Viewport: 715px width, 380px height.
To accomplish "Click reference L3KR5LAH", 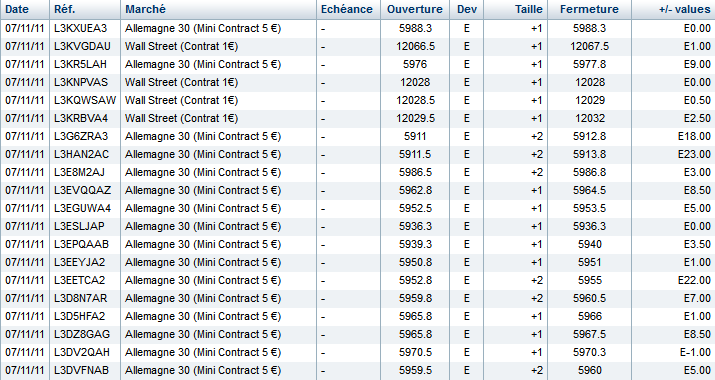I will pos(80,64).
